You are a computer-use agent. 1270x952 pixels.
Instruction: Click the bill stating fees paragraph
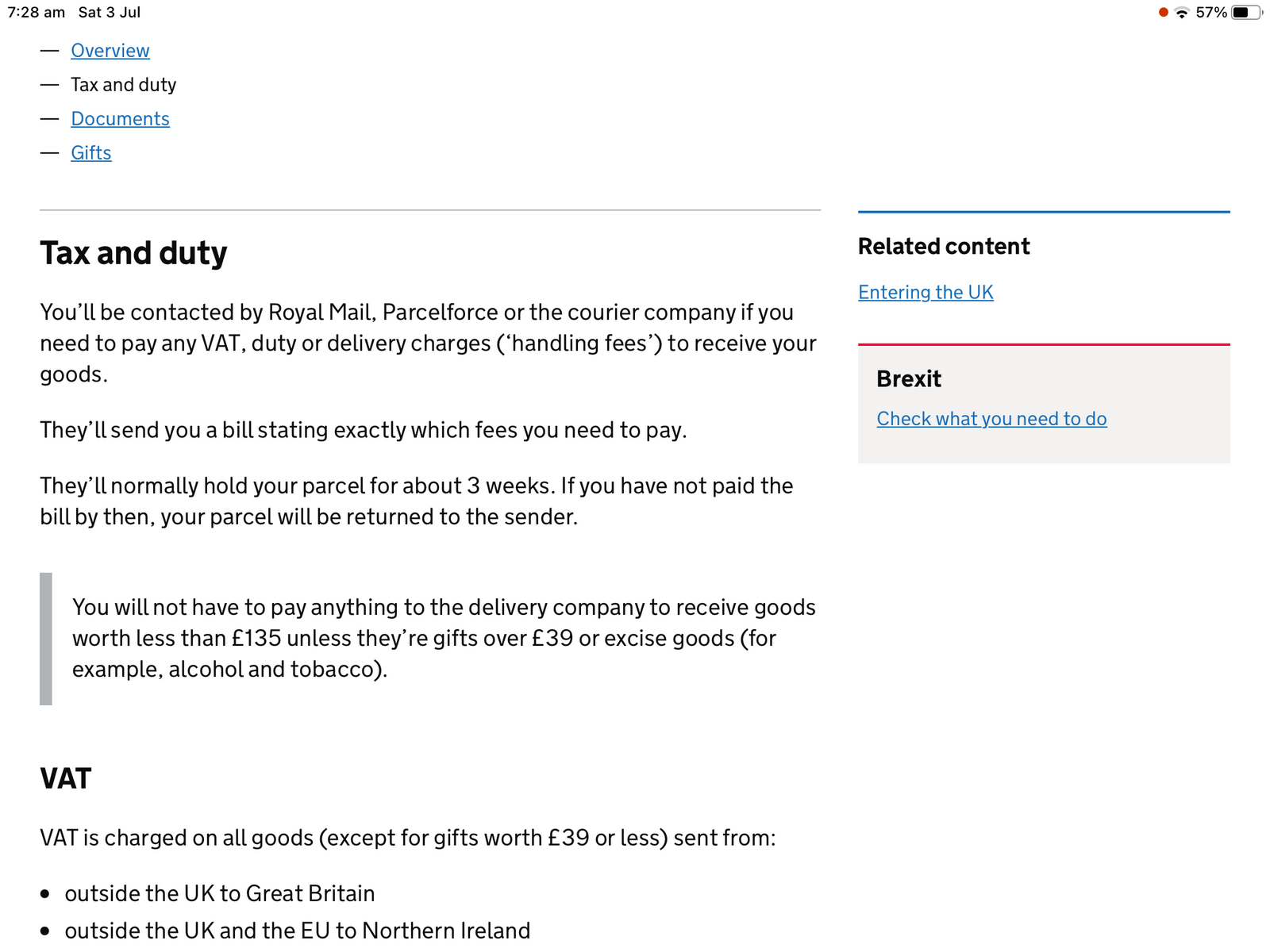click(x=364, y=430)
